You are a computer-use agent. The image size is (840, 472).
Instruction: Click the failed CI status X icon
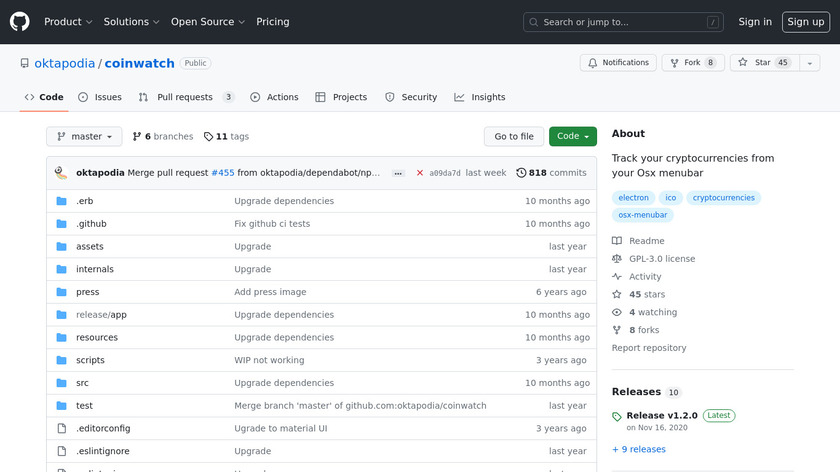(x=420, y=173)
